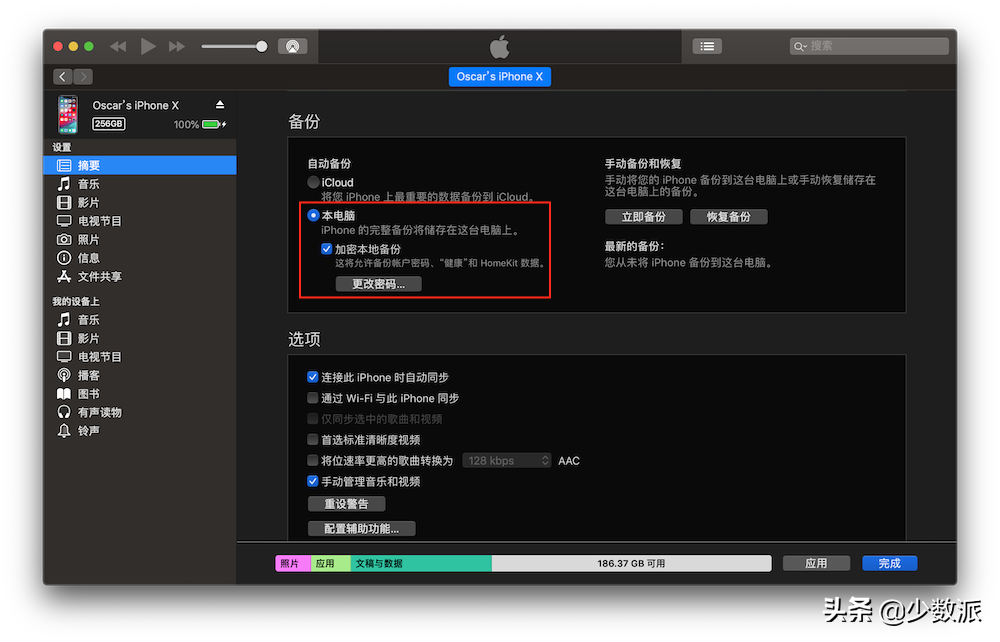The width and height of the screenshot is (1000, 642).
Task: Enable 通过 Wi-Fi 与此 iPhone 同步
Action: click(313, 398)
